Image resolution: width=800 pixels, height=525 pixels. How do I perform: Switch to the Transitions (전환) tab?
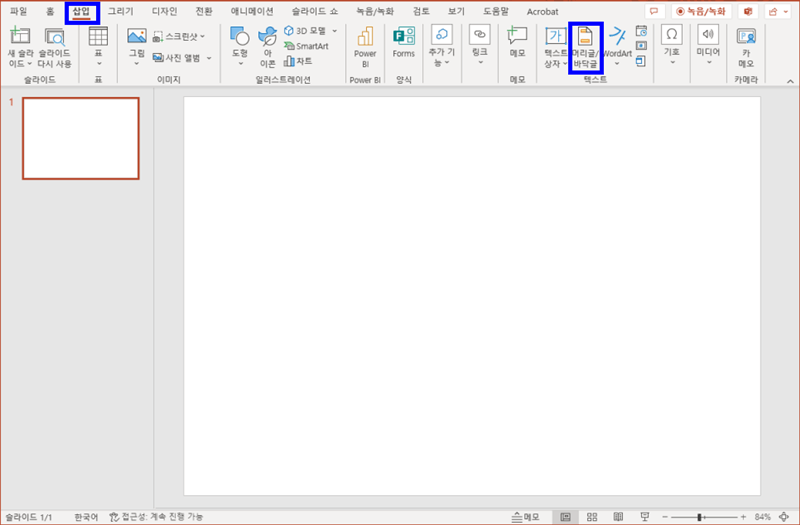pyautogui.click(x=204, y=11)
